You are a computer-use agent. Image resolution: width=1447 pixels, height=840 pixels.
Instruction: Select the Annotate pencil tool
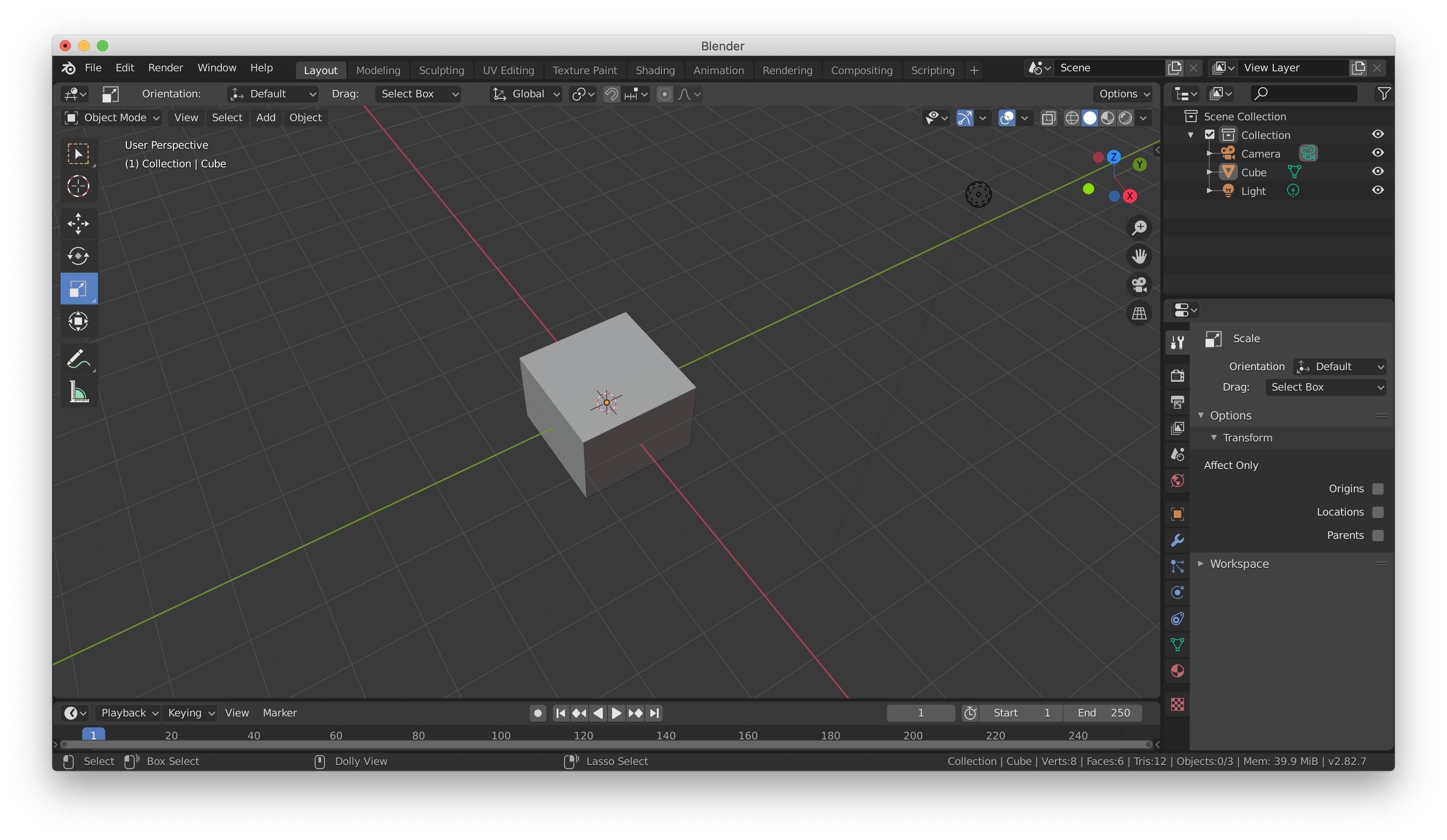(78, 359)
